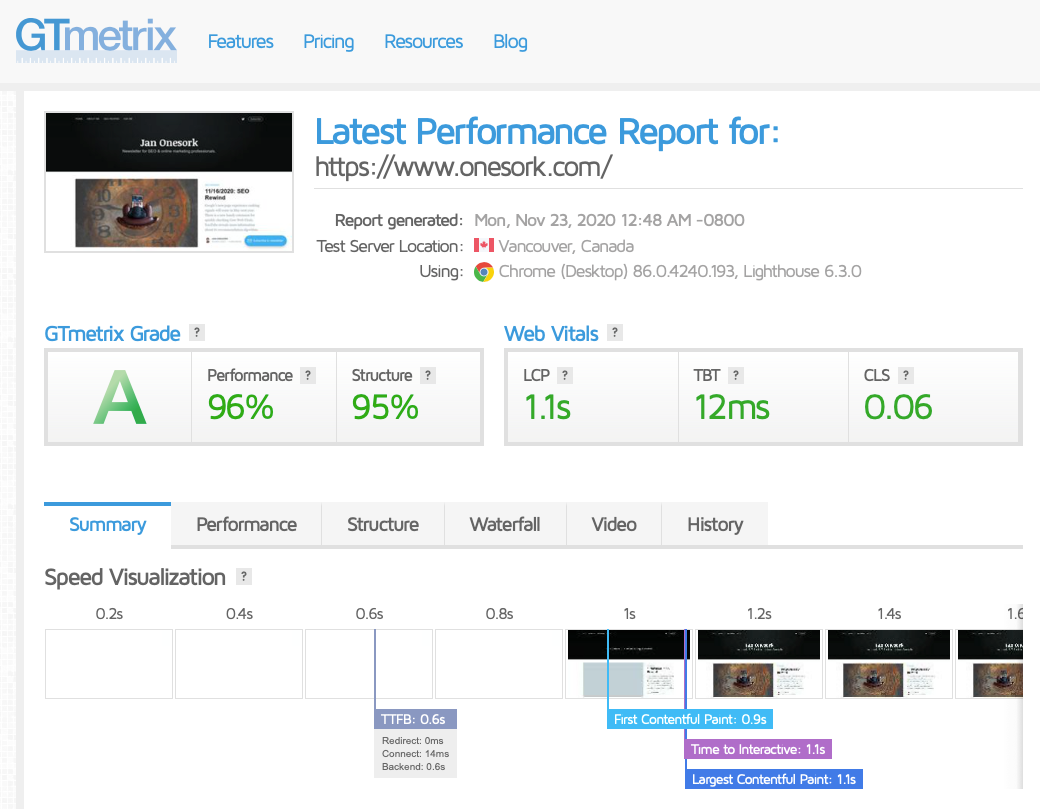Click the Backend: 0.6s detail text
Viewport: 1040px width, 809px height.
(x=413, y=767)
